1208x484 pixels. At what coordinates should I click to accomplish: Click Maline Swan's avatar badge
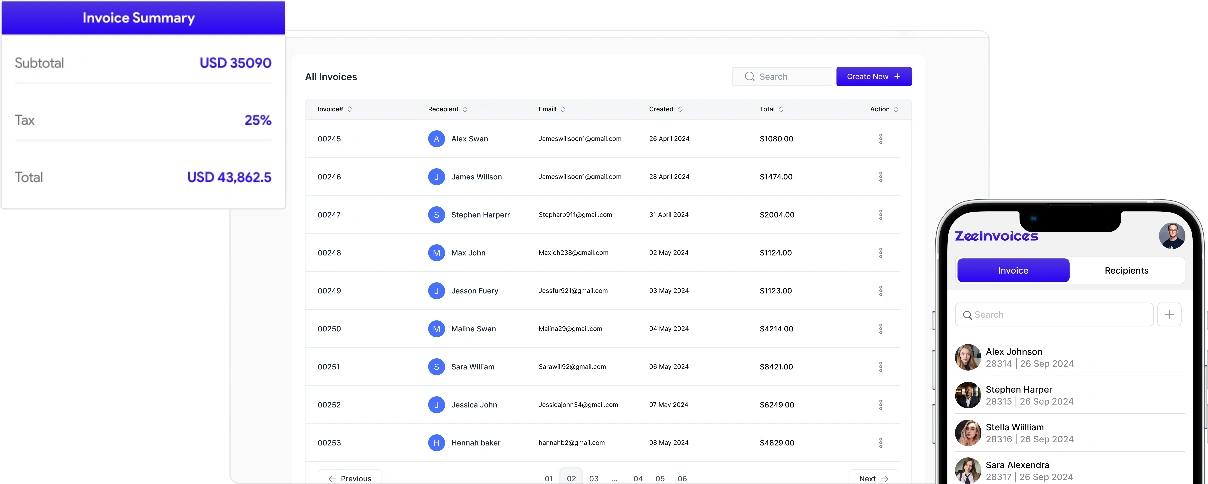(x=436, y=329)
